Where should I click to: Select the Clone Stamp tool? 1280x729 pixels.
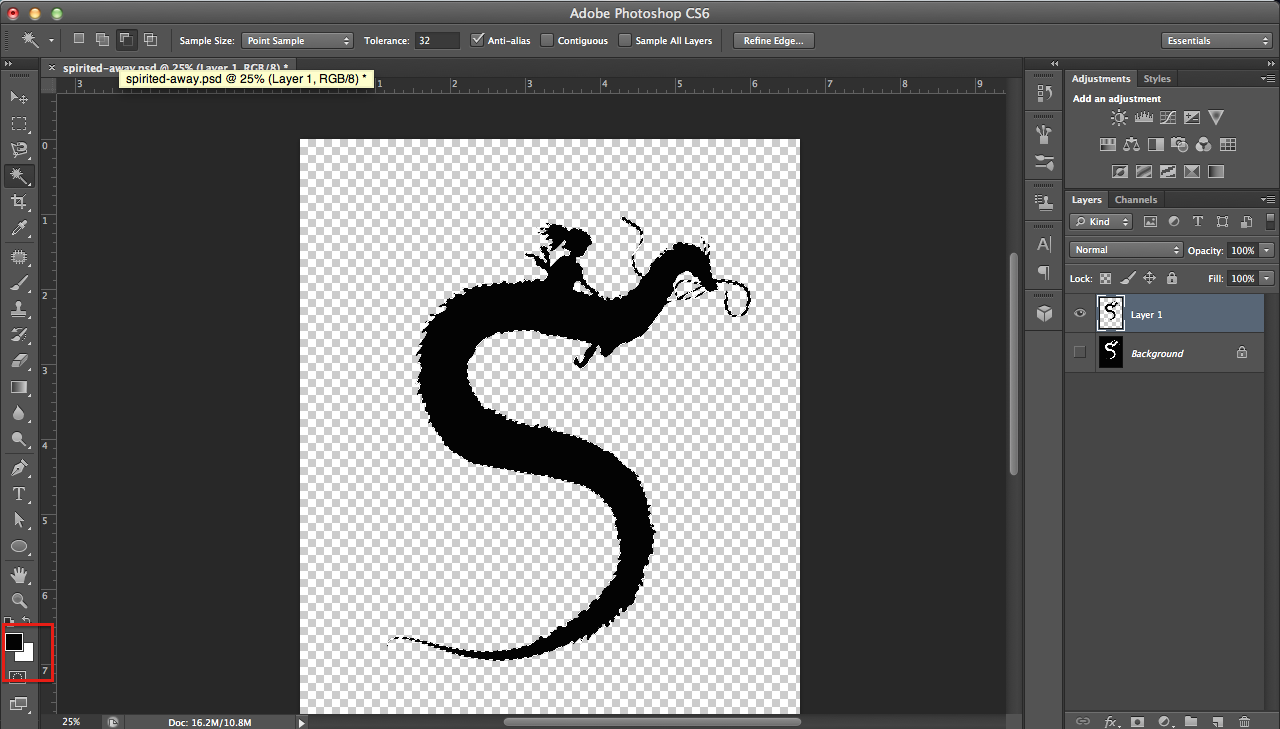point(19,310)
